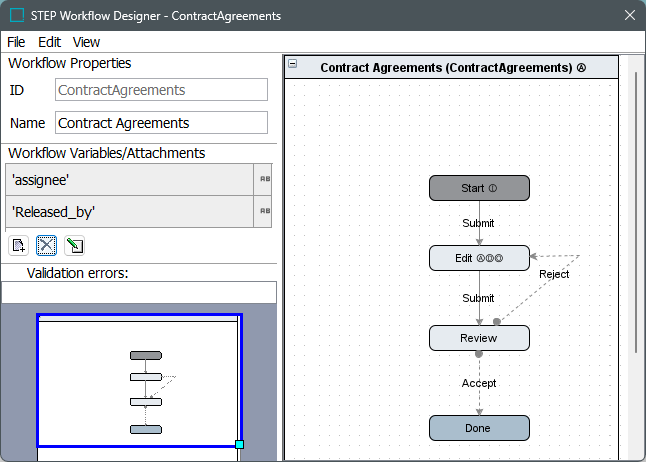This screenshot has height=462, width=646.
Task: Click the edit variable pencil icon
Action: click(x=74, y=245)
